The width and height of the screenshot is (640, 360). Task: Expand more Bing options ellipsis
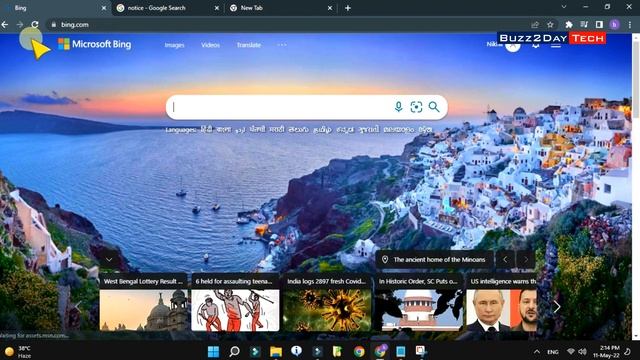[x=282, y=45]
